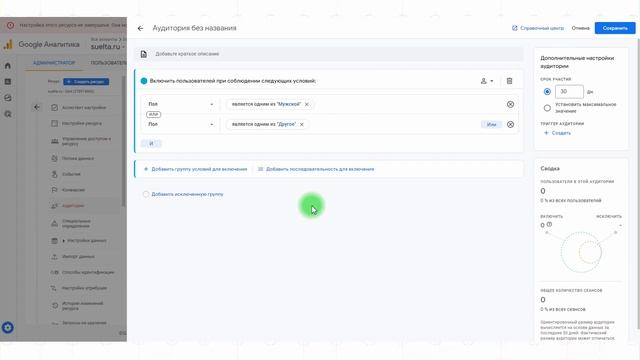Click the description document icon

144,54
